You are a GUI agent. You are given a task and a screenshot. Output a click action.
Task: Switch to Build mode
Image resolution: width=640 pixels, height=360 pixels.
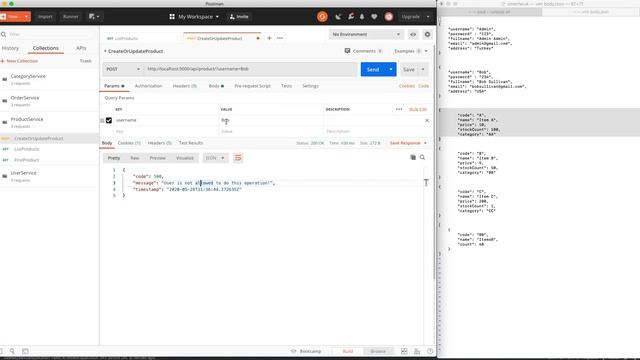348,351
